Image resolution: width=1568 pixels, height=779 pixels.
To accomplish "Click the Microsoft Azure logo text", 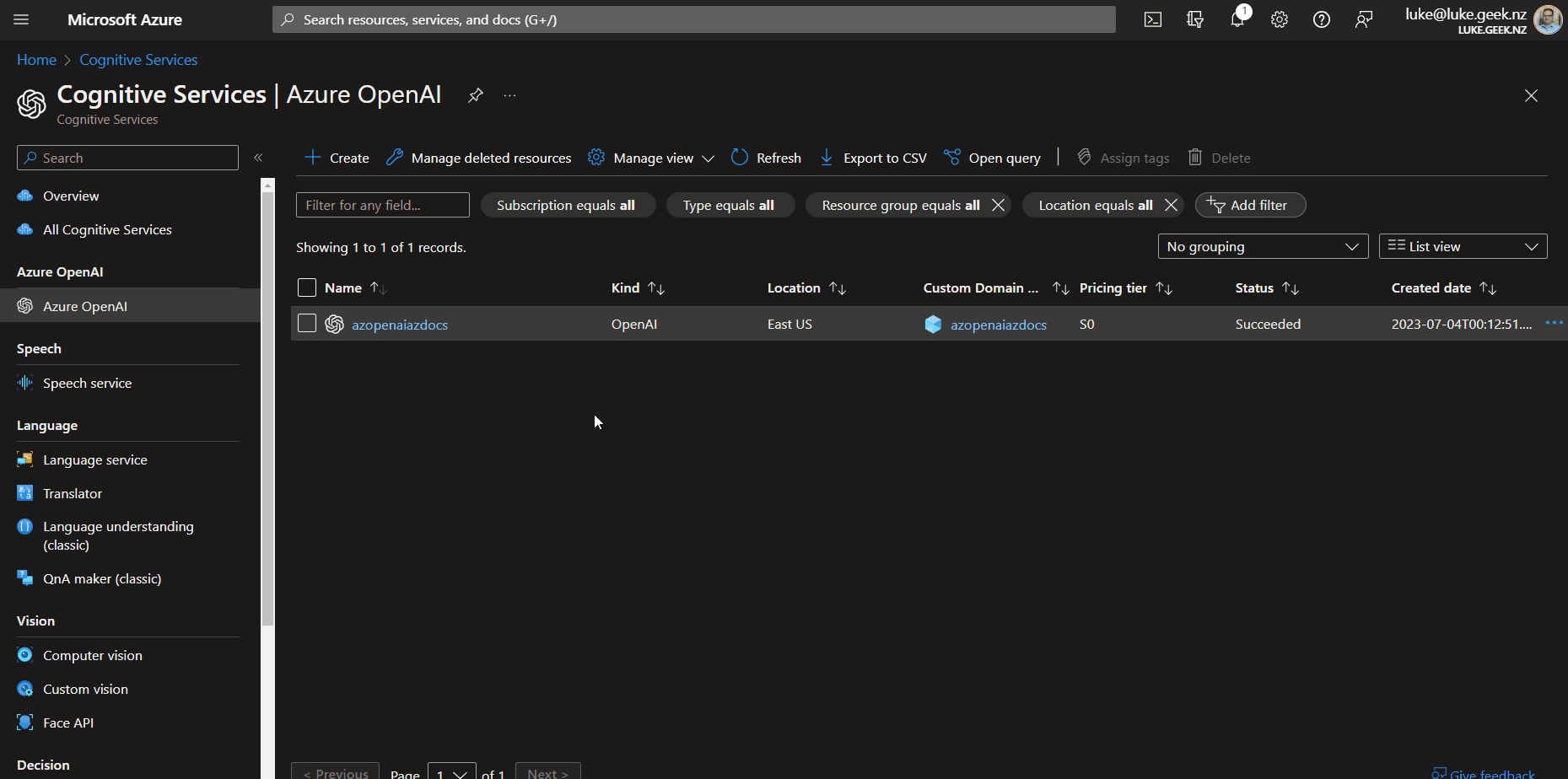I will click(x=125, y=19).
